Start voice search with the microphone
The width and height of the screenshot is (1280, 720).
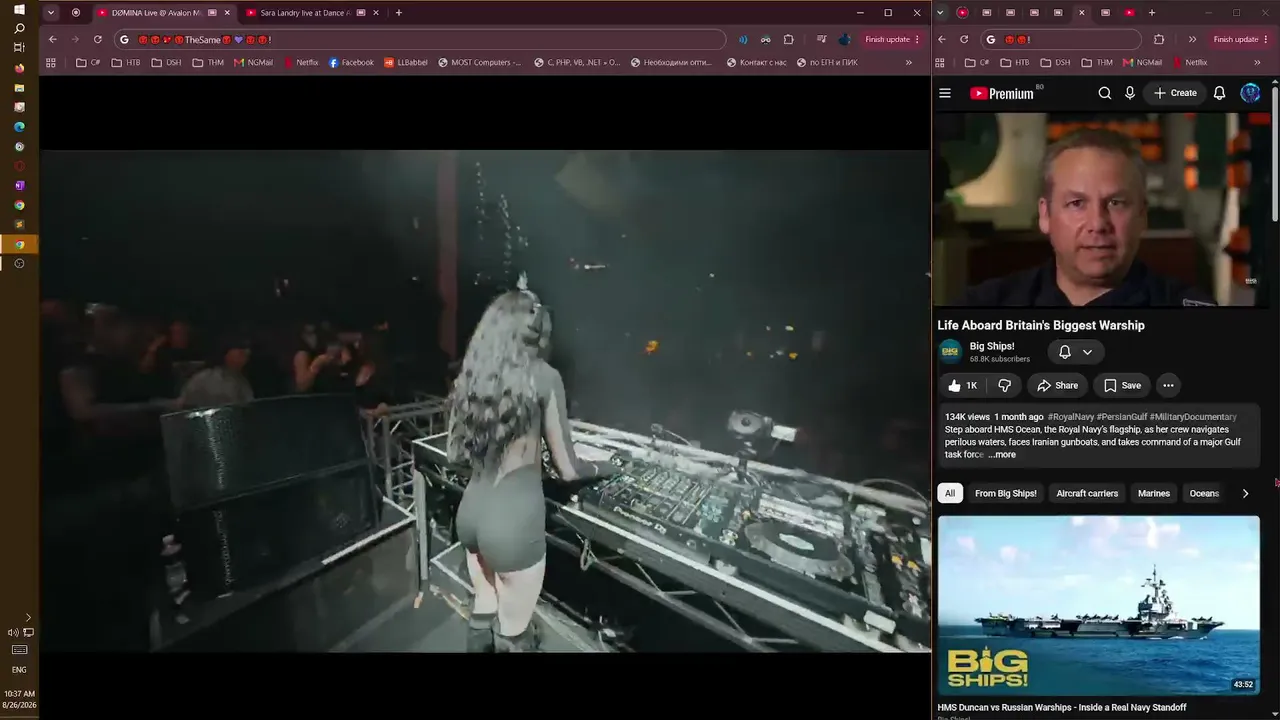[1130, 93]
